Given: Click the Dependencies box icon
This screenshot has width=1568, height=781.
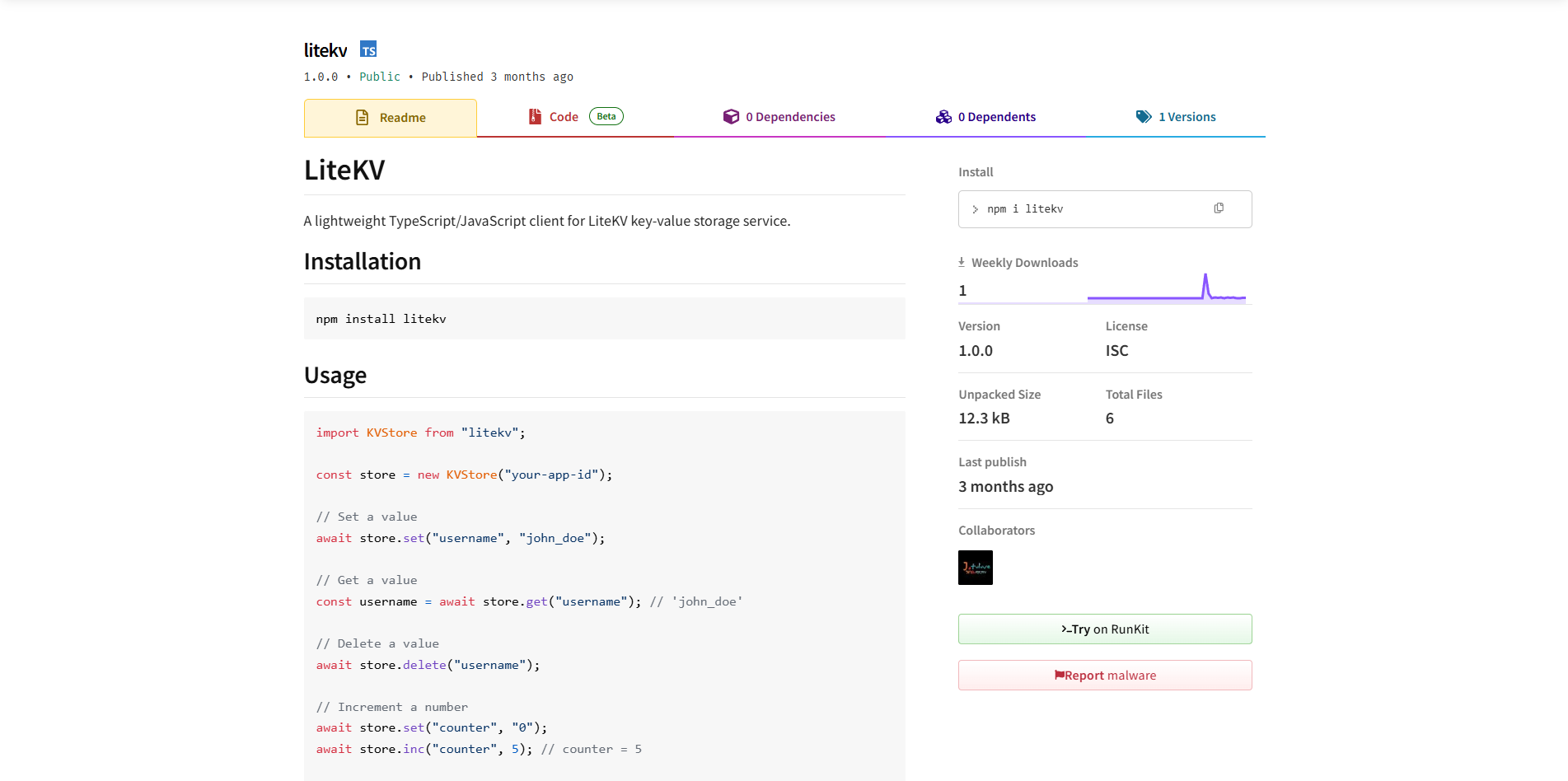Looking at the screenshot, I should coord(731,117).
